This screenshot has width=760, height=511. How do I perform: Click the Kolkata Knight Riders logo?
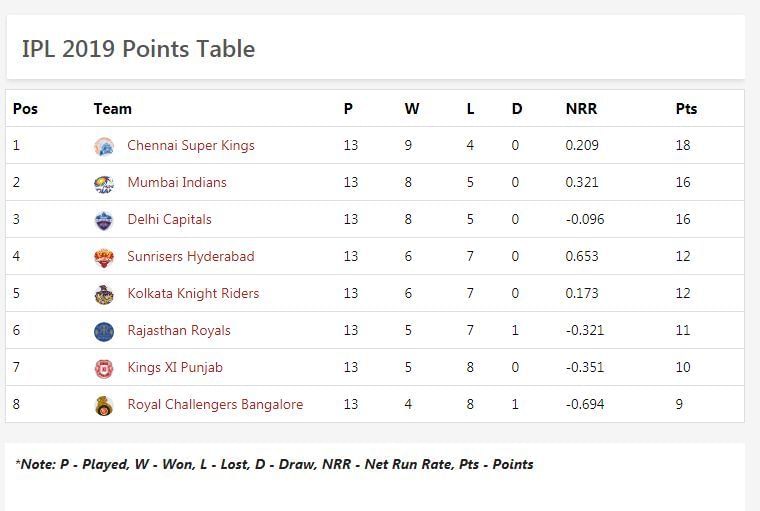click(104, 294)
